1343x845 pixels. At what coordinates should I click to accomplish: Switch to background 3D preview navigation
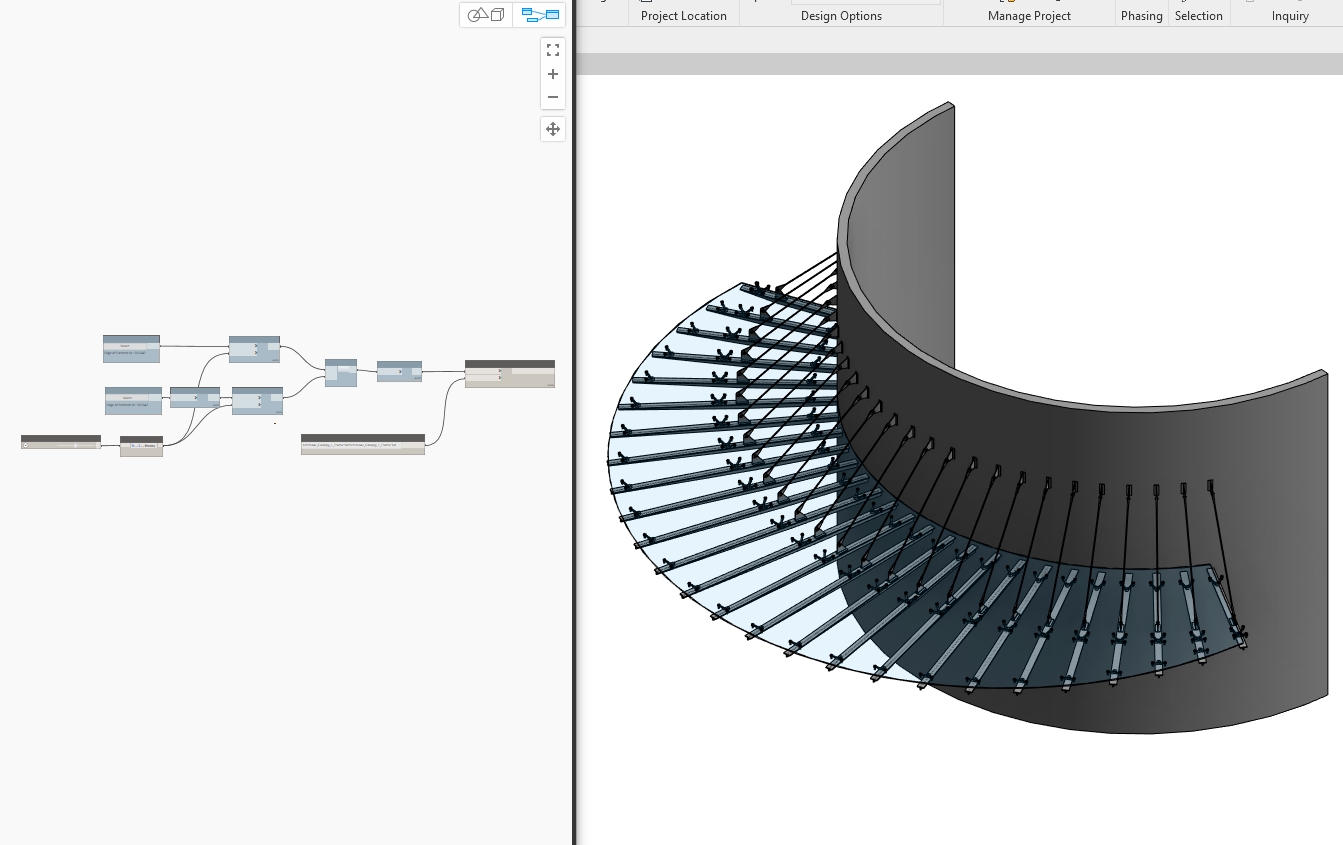486,15
